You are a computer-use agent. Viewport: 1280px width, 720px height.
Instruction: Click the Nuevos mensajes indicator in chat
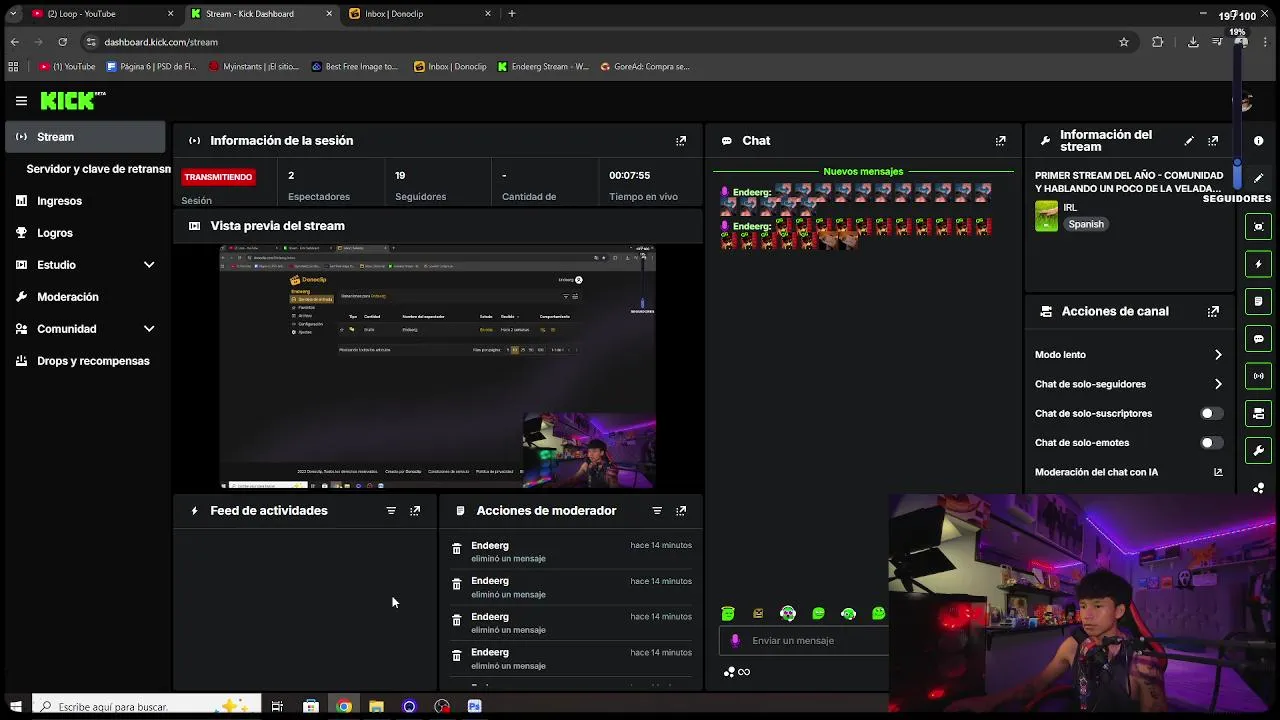pyautogui.click(x=863, y=172)
